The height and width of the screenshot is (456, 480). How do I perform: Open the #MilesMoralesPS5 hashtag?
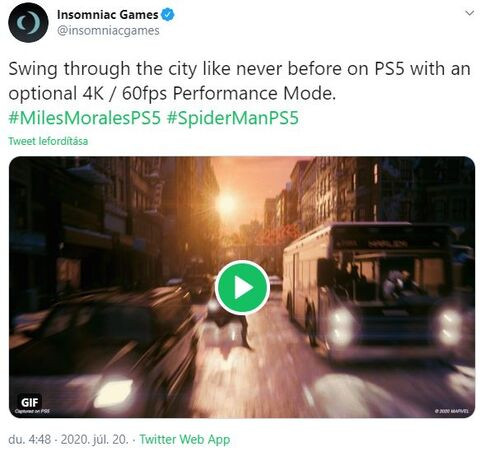85,118
